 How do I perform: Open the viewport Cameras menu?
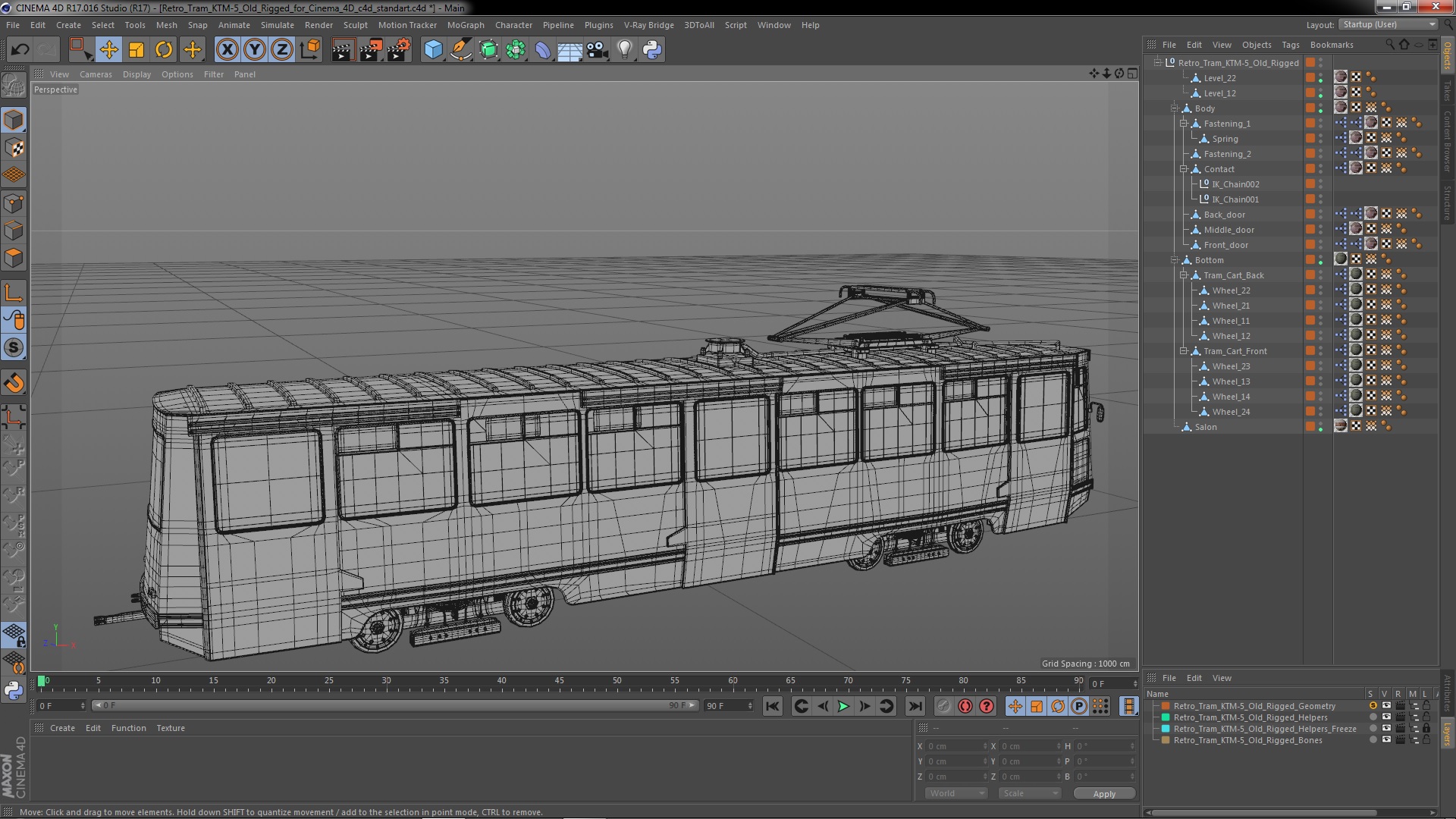pos(96,74)
